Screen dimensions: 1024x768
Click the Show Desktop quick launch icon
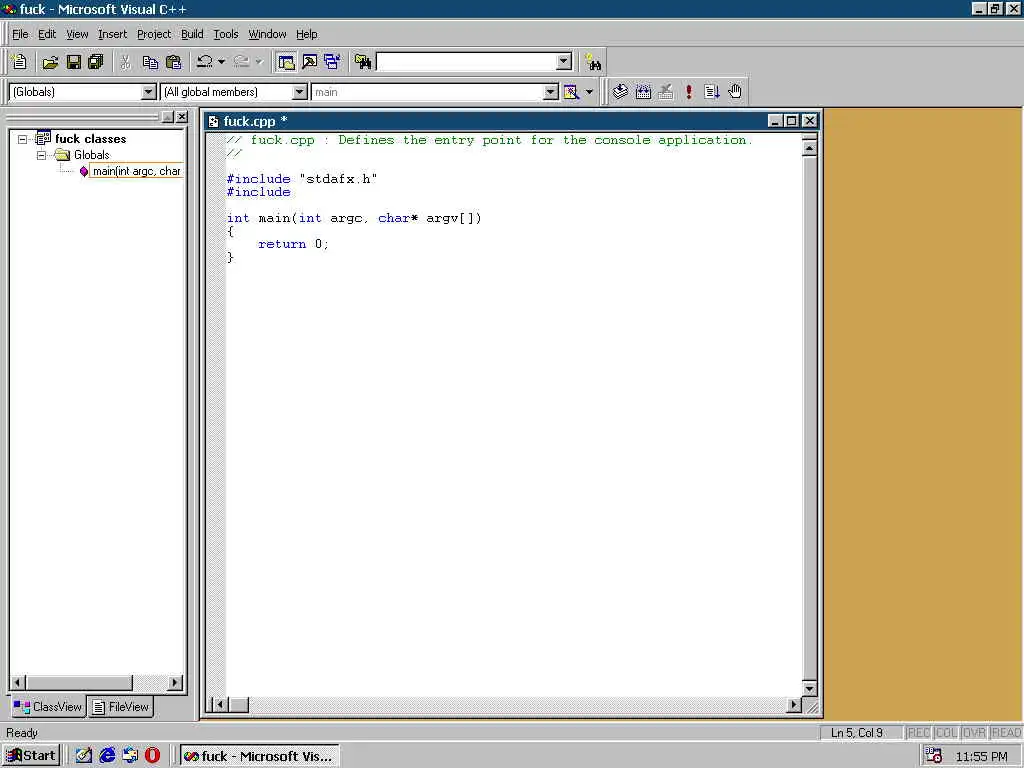84,756
